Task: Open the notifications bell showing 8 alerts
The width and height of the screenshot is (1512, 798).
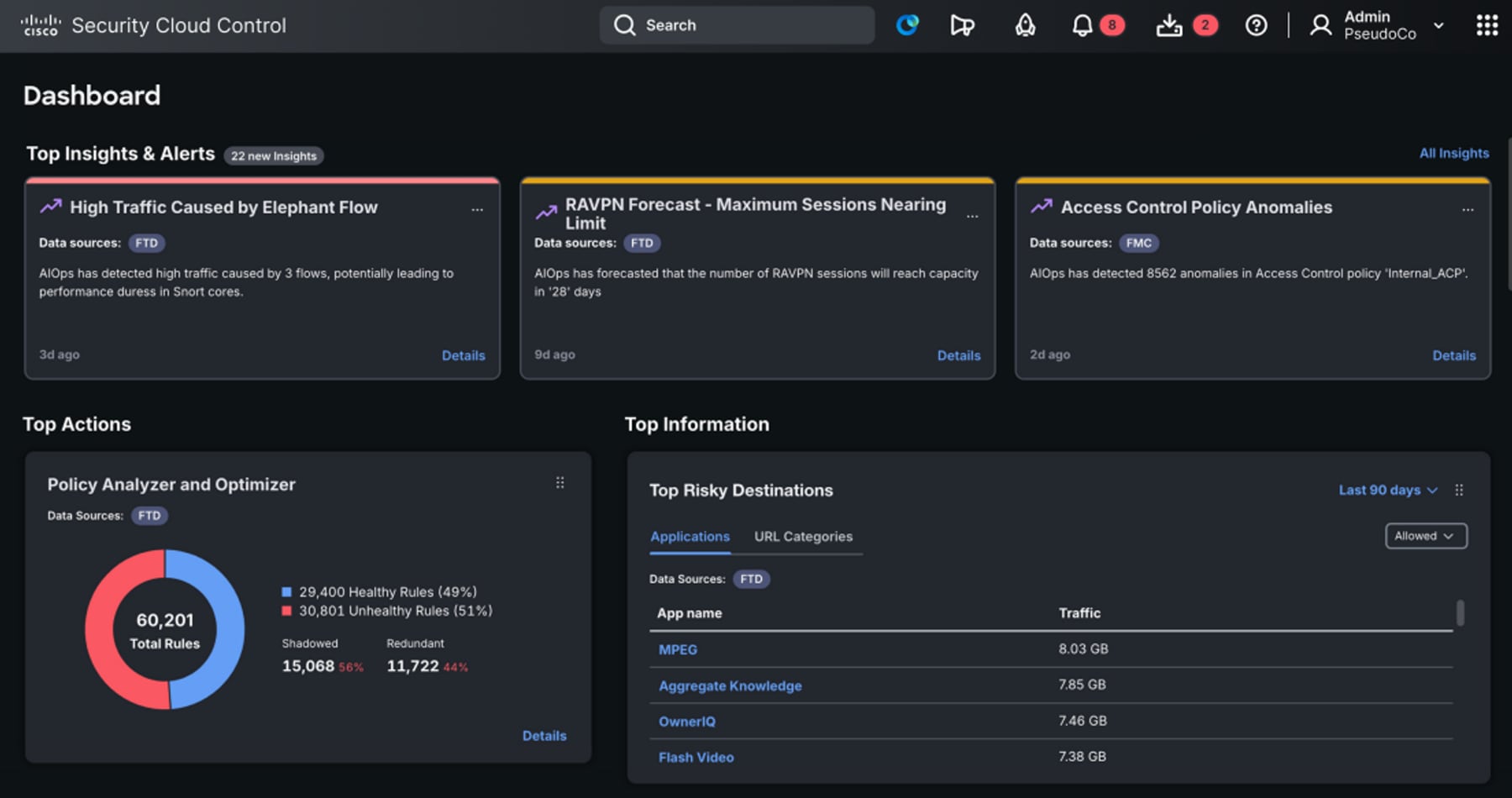Action: [1084, 25]
